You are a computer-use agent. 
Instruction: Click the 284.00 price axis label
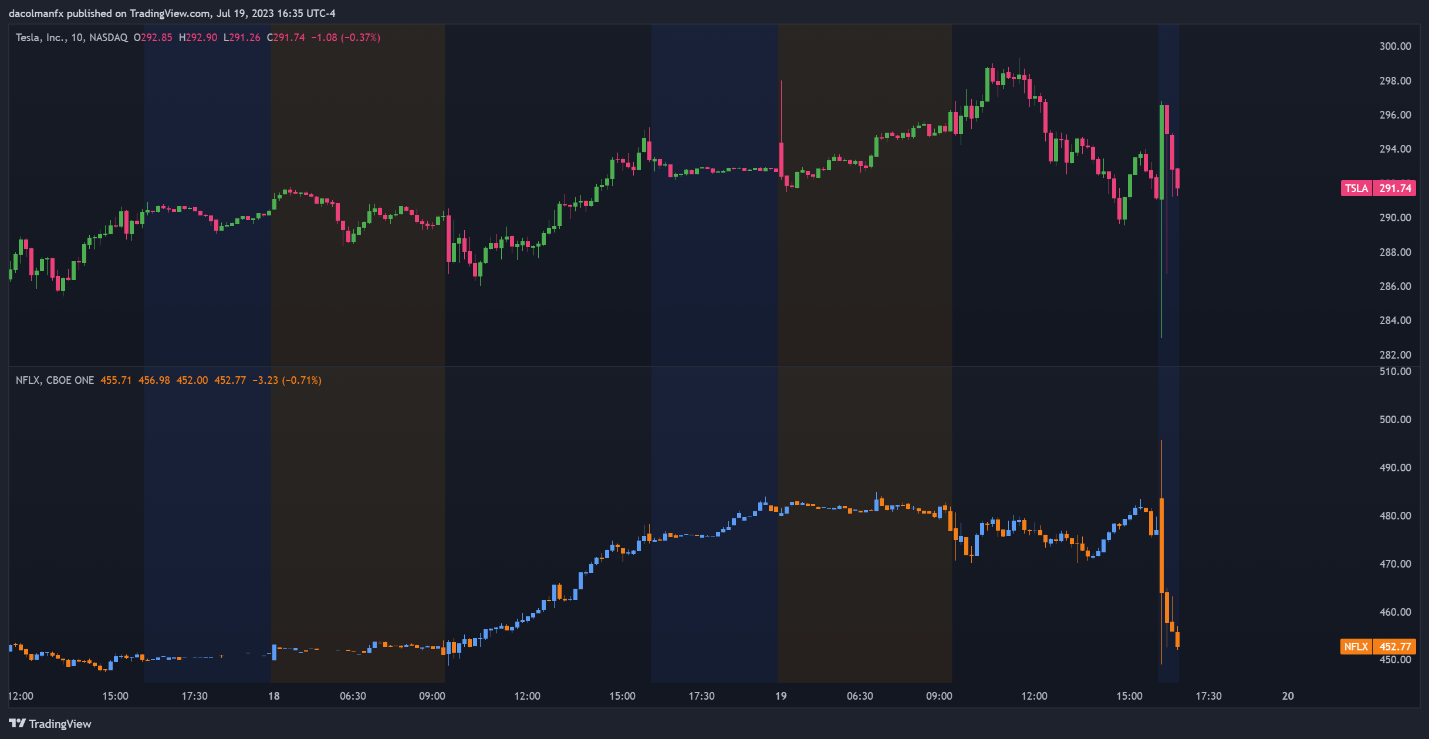(x=1395, y=320)
